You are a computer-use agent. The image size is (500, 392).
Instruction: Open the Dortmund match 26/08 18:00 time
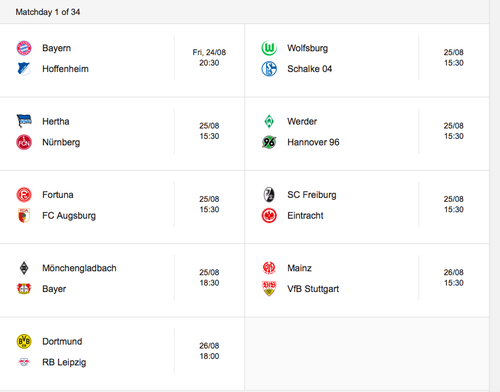tap(209, 351)
